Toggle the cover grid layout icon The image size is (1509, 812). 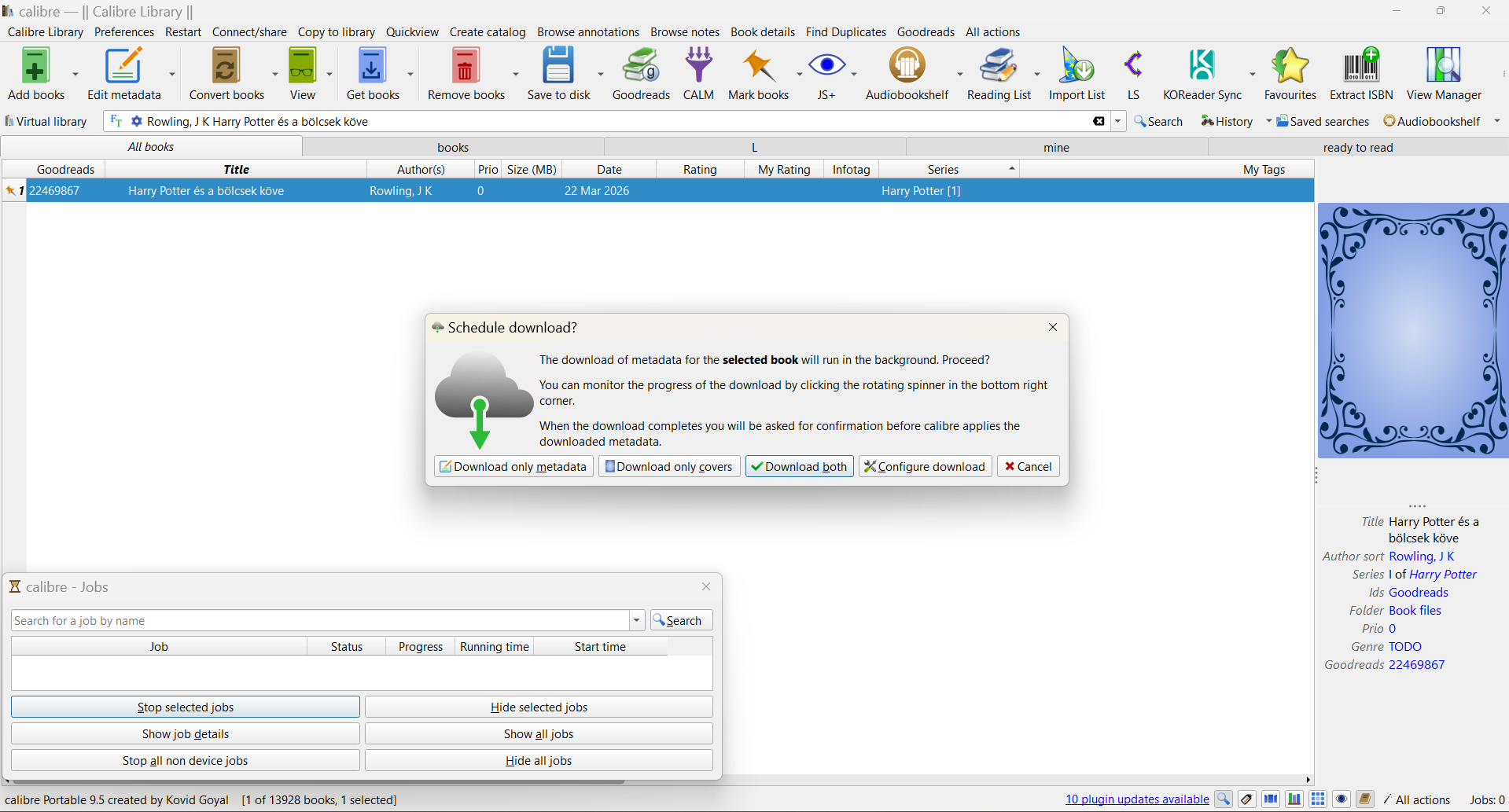point(1318,799)
